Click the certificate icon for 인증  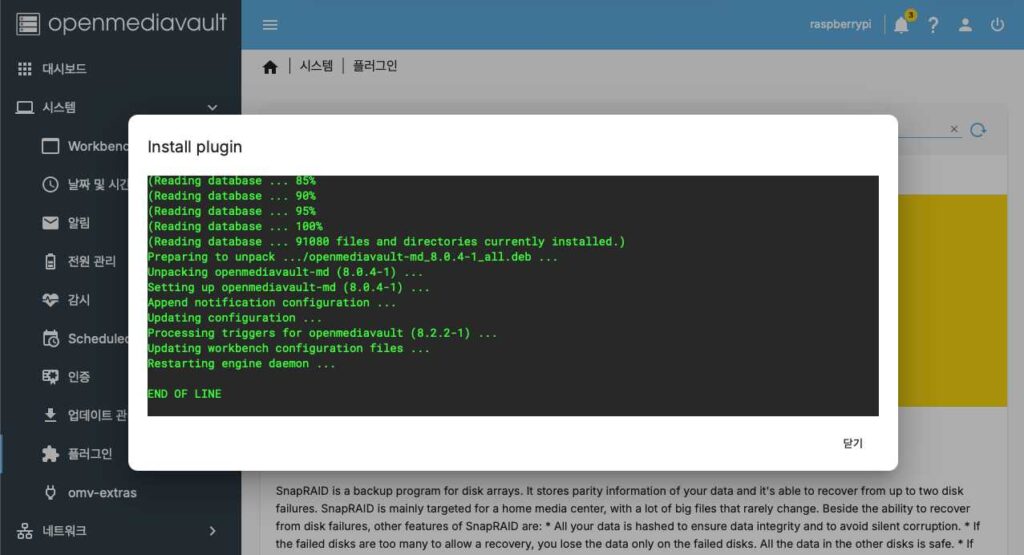click(x=50, y=377)
